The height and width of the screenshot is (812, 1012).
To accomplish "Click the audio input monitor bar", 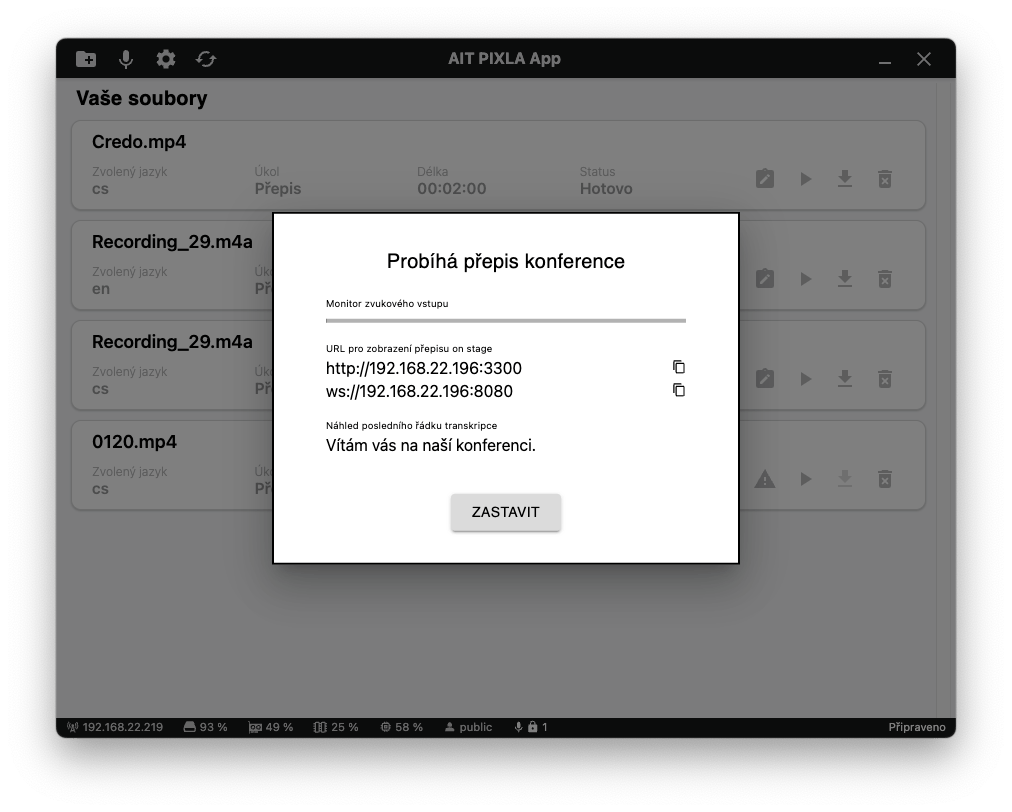I will click(x=505, y=320).
